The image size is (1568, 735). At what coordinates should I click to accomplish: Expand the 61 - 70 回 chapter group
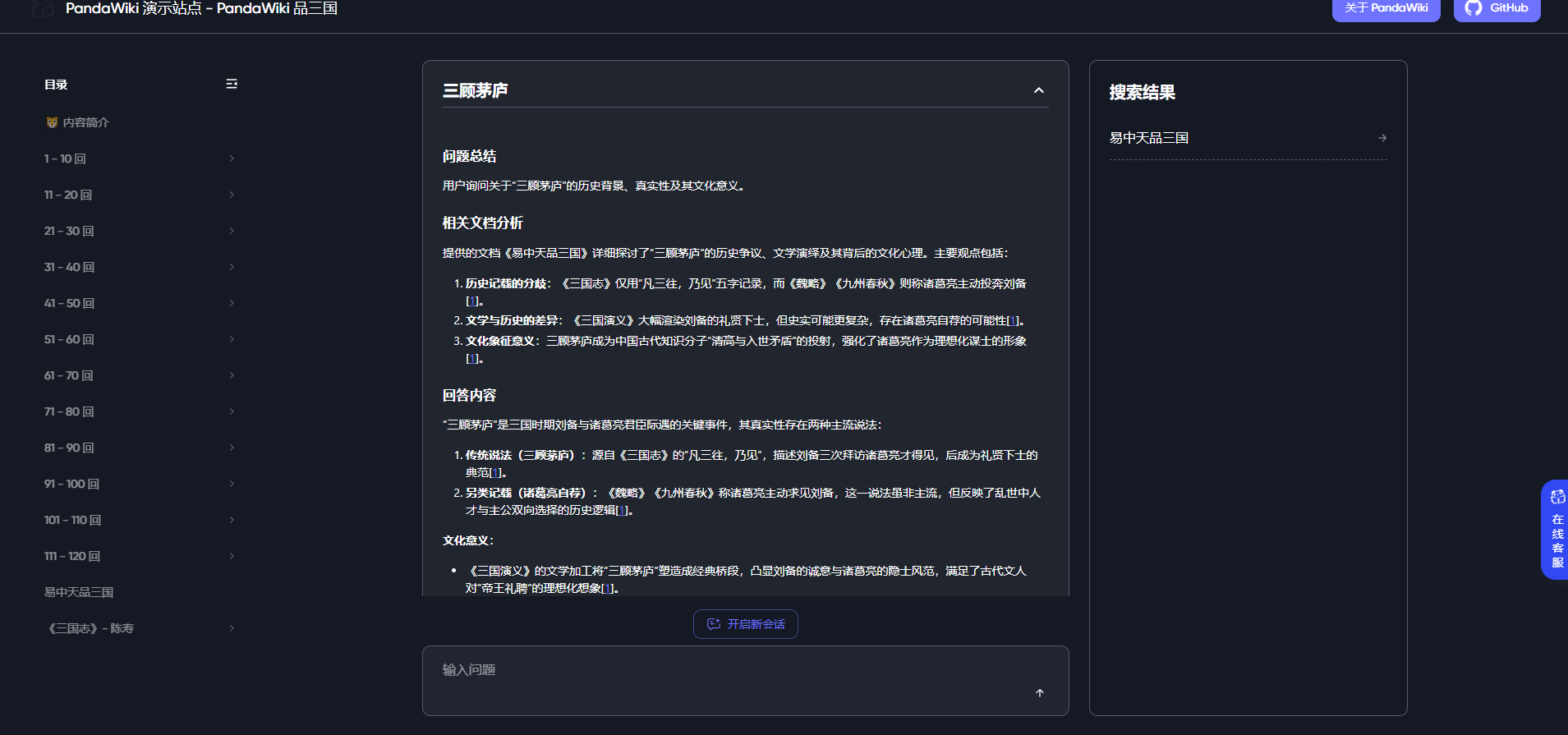point(232,375)
